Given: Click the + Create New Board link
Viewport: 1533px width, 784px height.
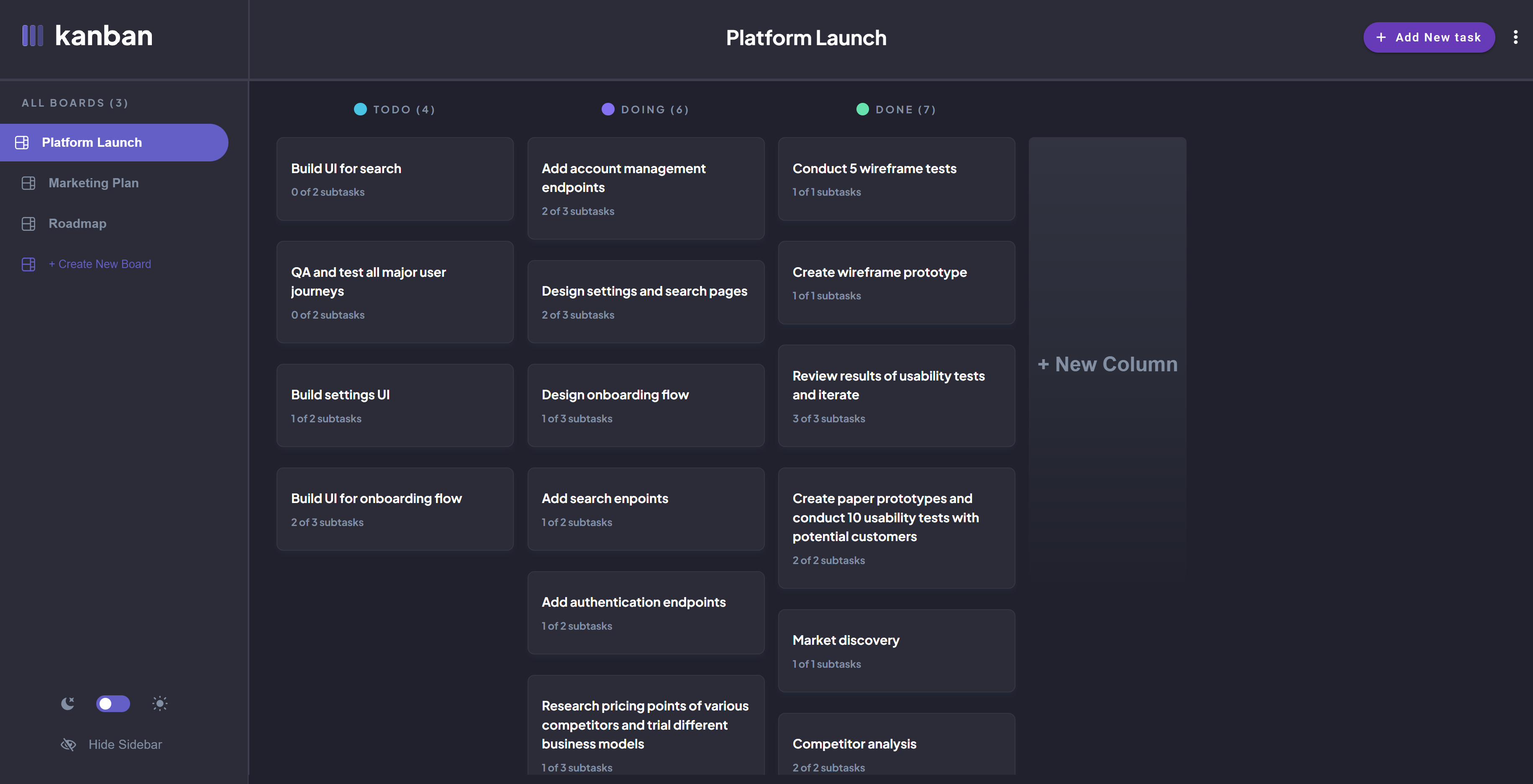Looking at the screenshot, I should (100, 264).
